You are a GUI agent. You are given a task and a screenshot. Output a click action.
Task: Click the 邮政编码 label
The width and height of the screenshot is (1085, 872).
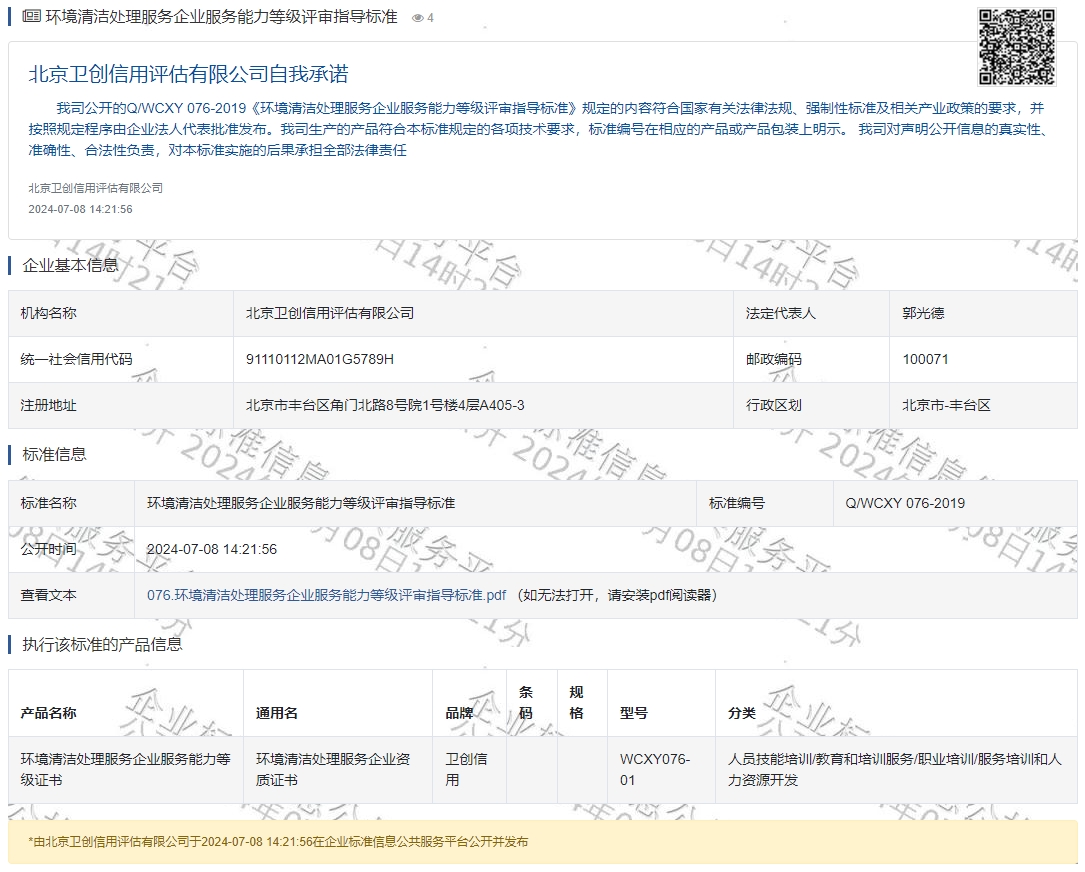tap(774, 359)
